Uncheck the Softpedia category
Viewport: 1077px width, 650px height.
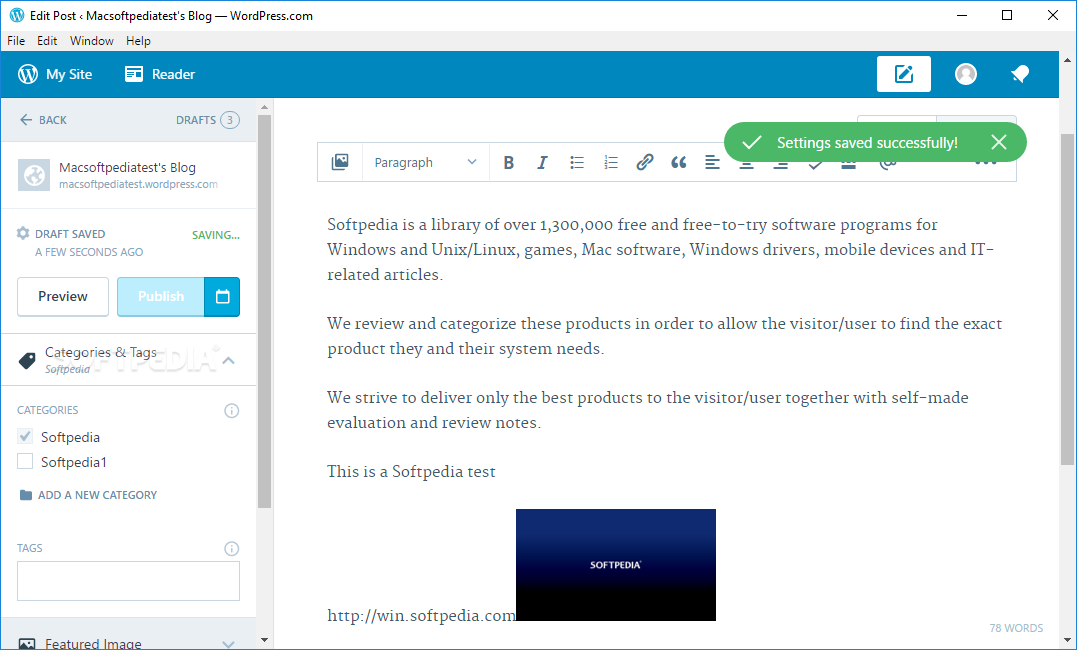pyautogui.click(x=25, y=436)
